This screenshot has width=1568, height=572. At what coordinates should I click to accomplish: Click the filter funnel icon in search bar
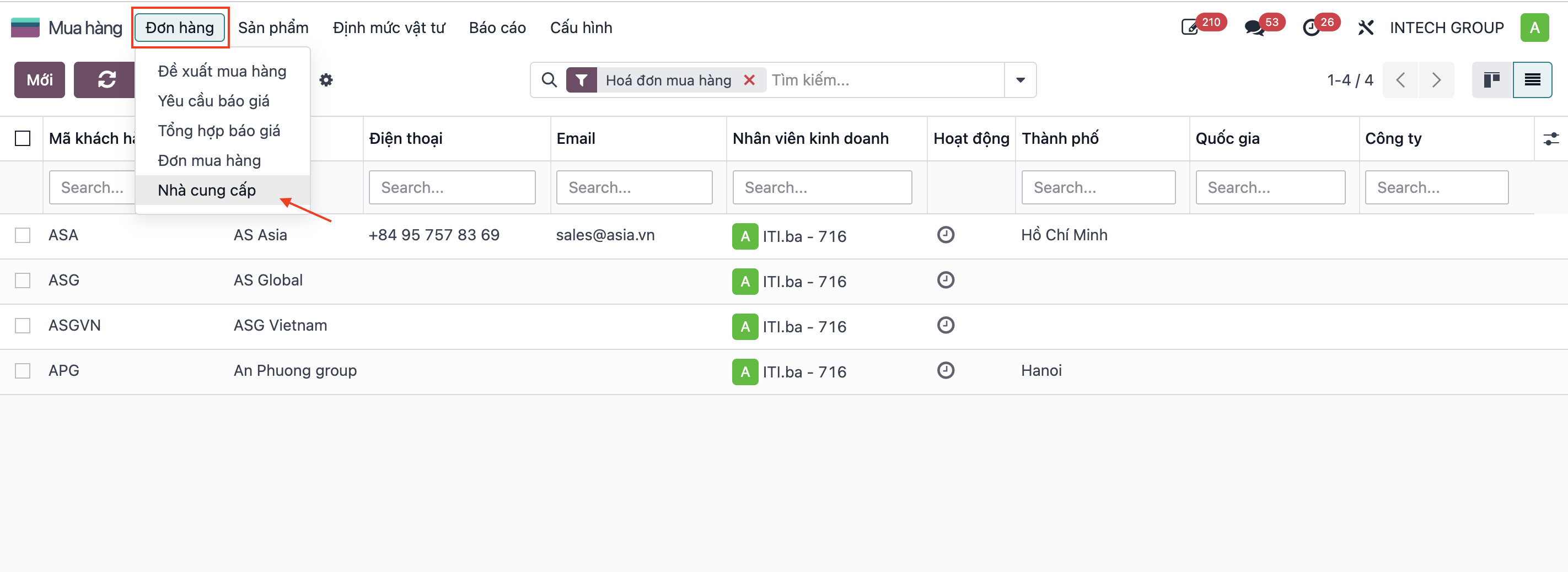tap(581, 80)
